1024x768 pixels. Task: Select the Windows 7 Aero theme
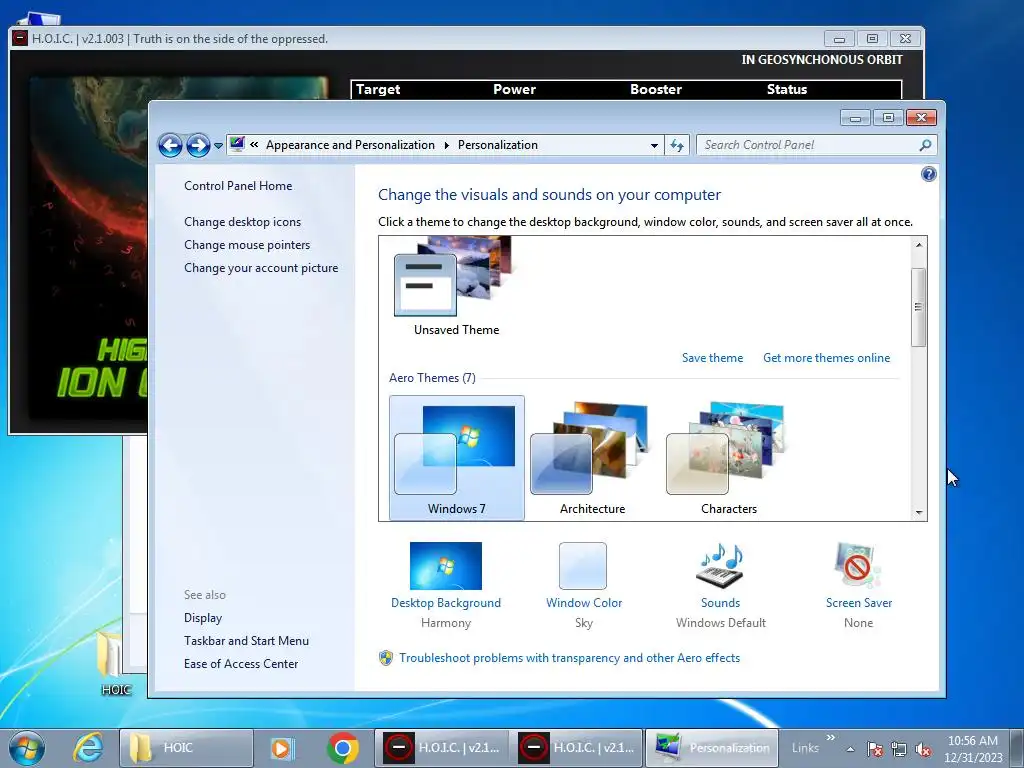[x=456, y=458]
